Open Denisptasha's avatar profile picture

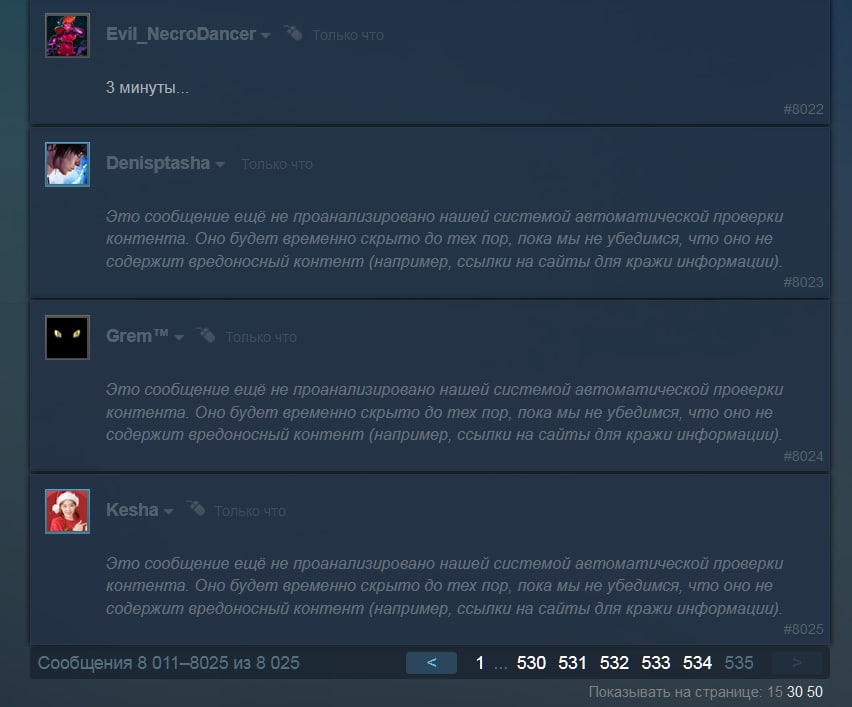coord(67,164)
